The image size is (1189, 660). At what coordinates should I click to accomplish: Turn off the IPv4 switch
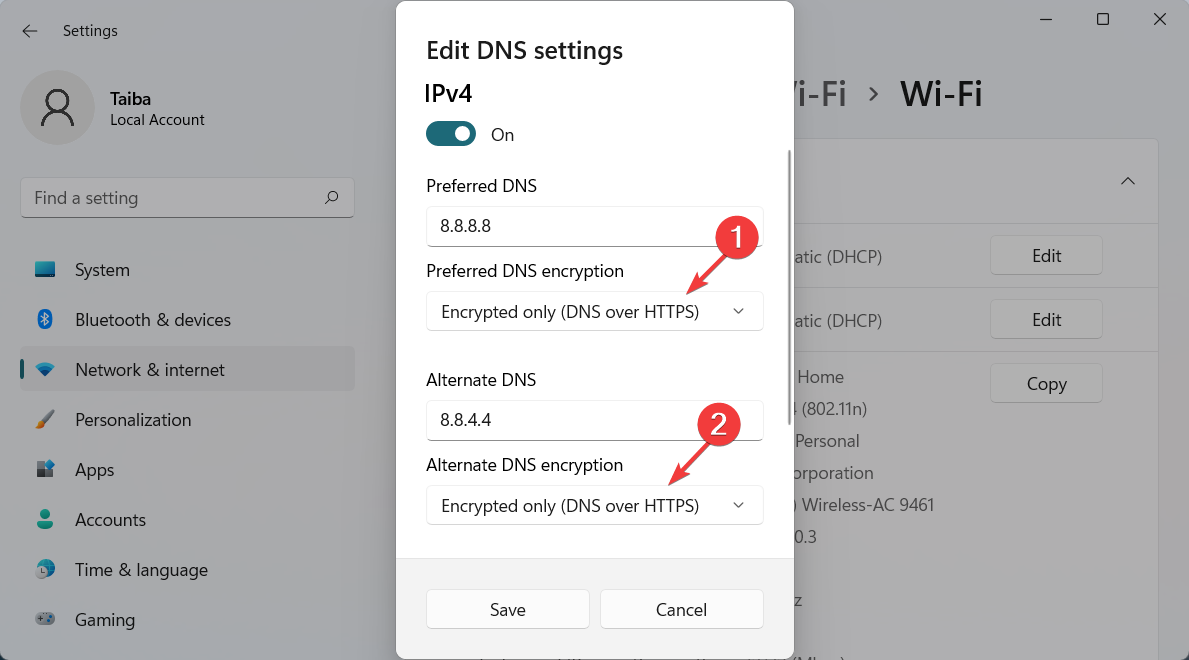pyautogui.click(x=451, y=133)
